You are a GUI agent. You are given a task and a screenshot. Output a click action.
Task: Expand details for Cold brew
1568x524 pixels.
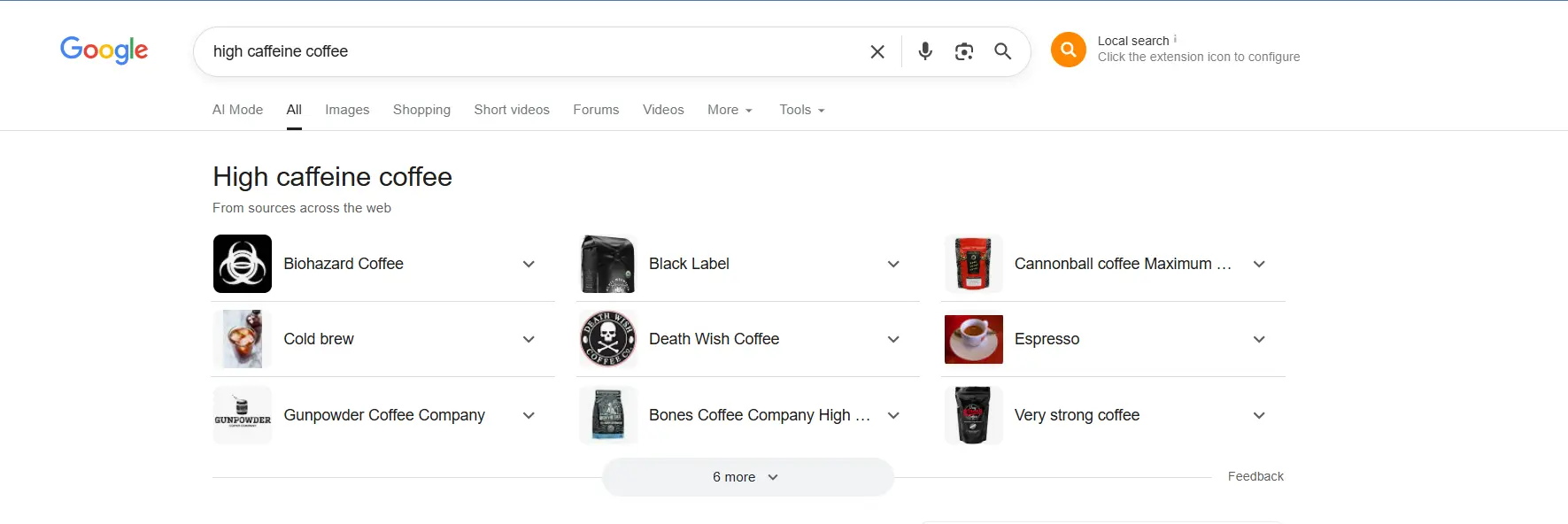pyautogui.click(x=529, y=339)
